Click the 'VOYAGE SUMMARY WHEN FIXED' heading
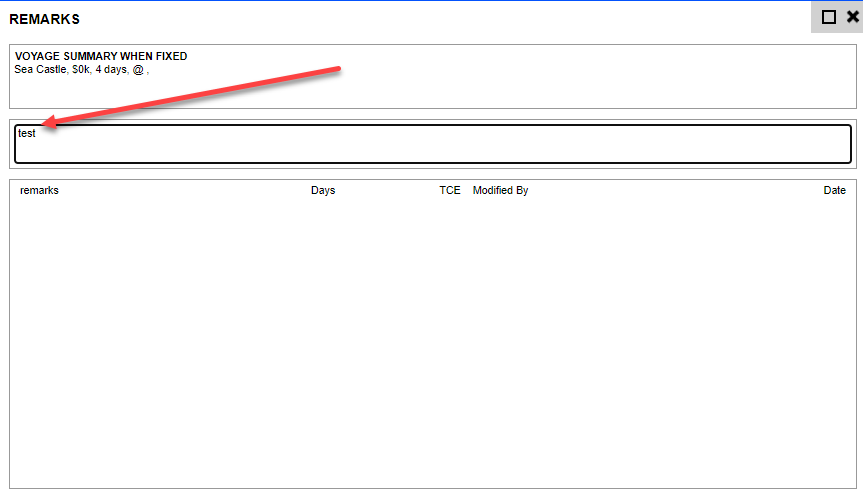Viewport: 863px width, 493px height. [101, 57]
